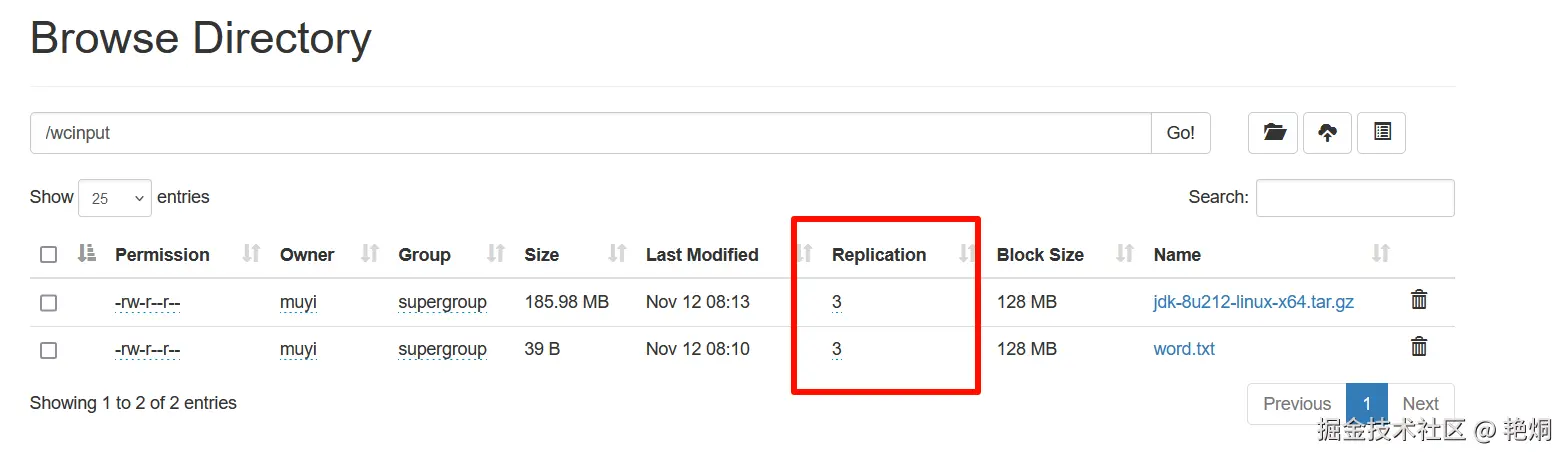
Task: Click the cut and paste list icon
Action: [x=1382, y=133]
